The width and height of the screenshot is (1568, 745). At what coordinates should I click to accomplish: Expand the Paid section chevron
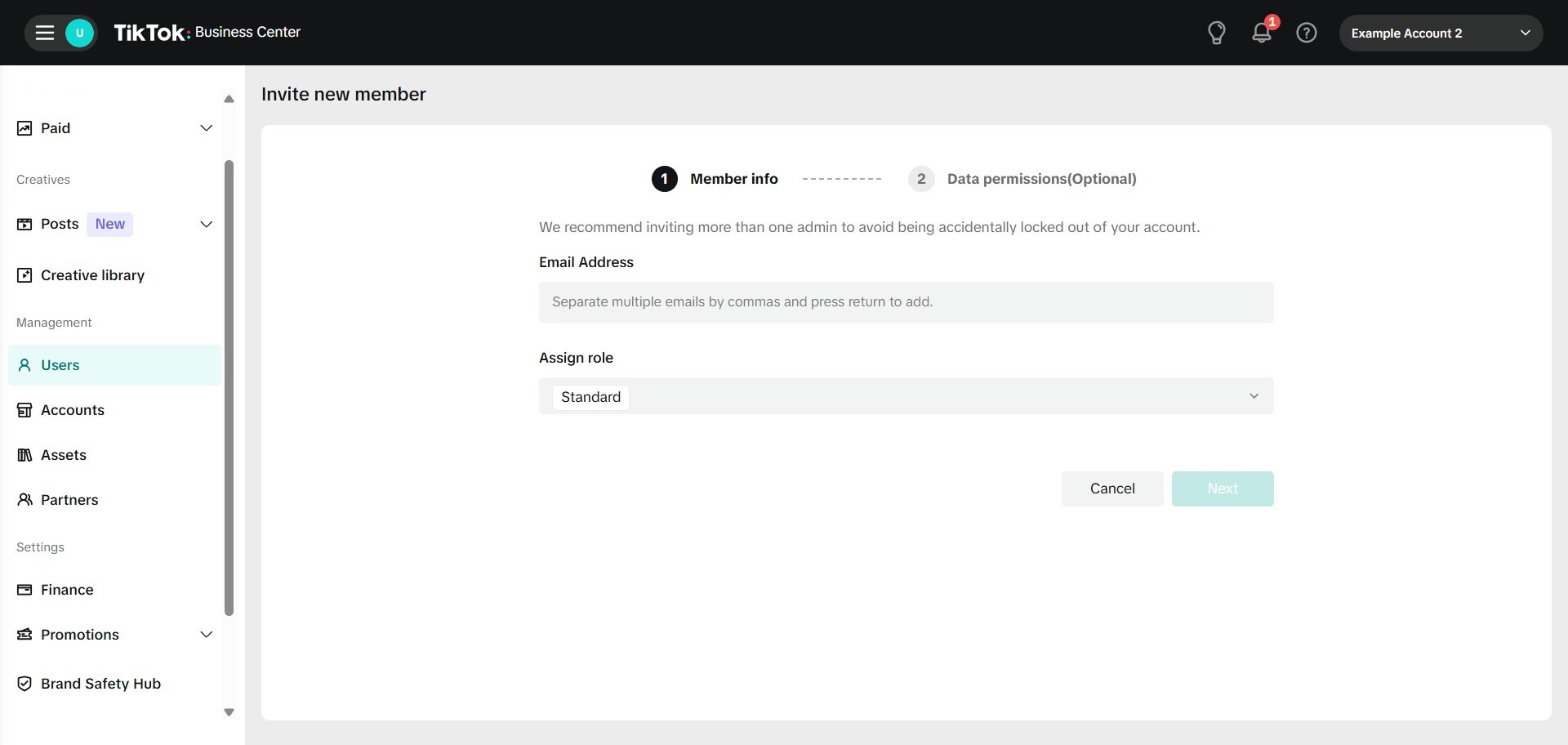pos(206,128)
